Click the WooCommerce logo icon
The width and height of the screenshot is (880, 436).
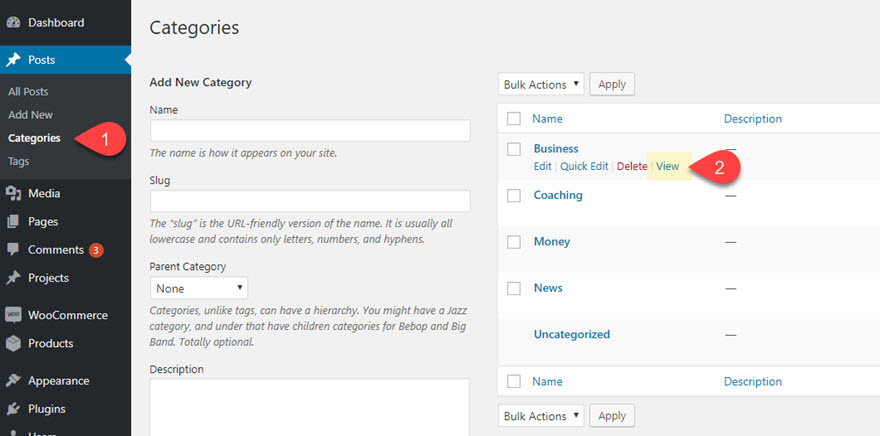(14, 315)
